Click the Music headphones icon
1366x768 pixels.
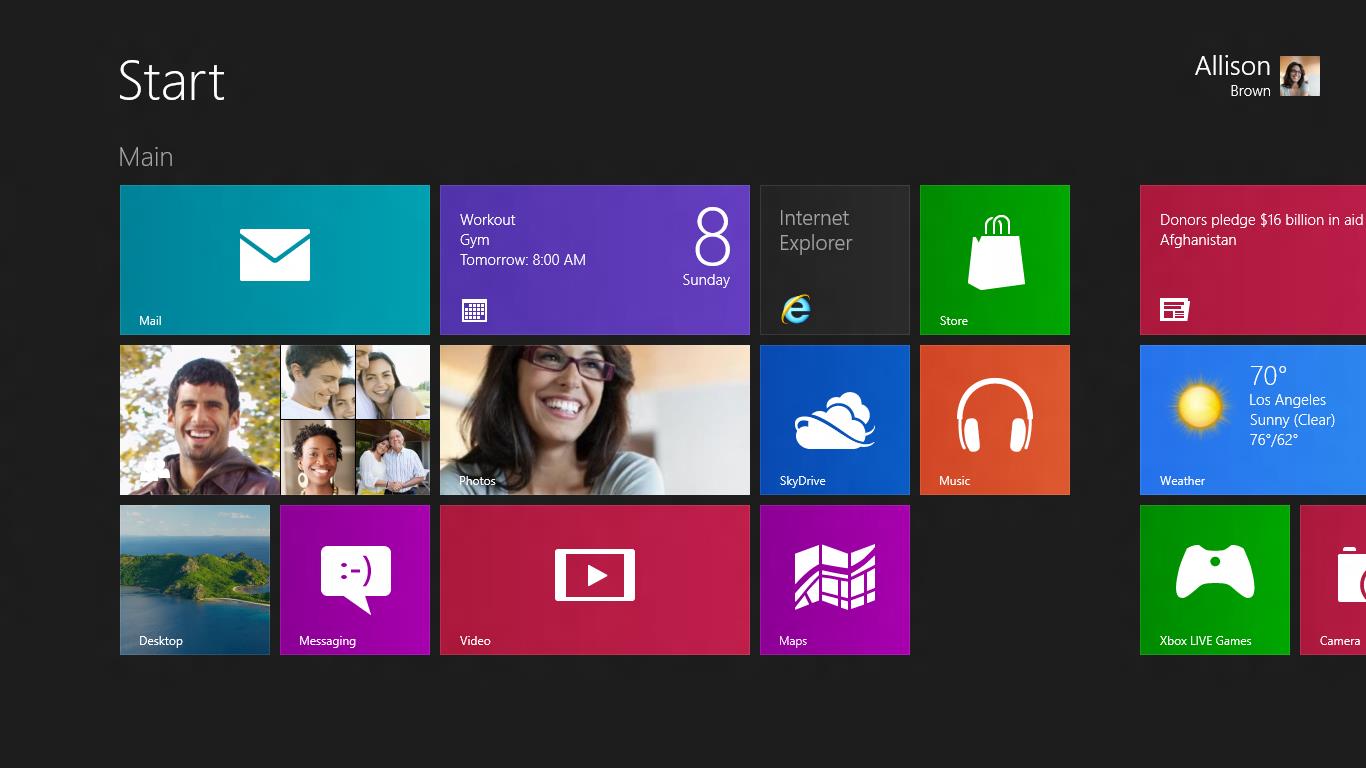point(995,415)
